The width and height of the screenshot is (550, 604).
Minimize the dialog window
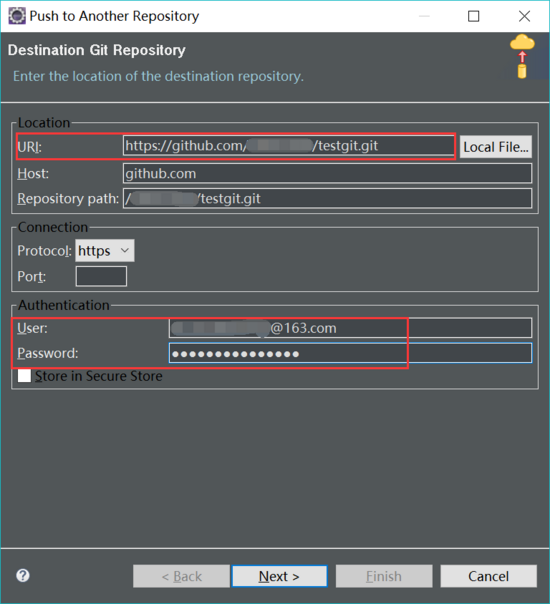[x=424, y=16]
